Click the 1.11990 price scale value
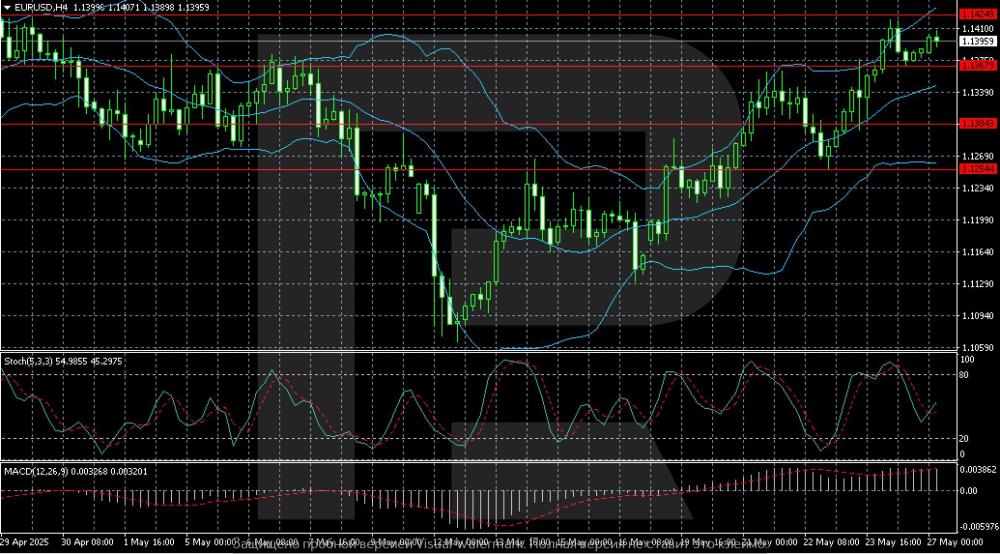Screen dimensions: 1000x554 976,220
